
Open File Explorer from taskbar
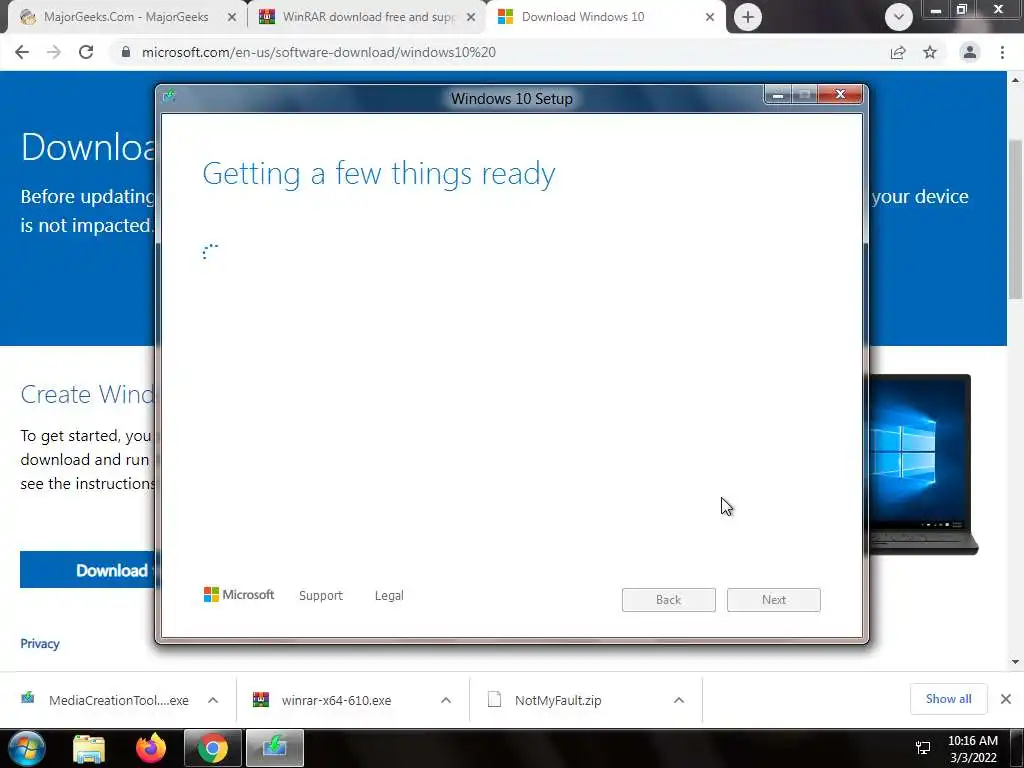click(89, 748)
